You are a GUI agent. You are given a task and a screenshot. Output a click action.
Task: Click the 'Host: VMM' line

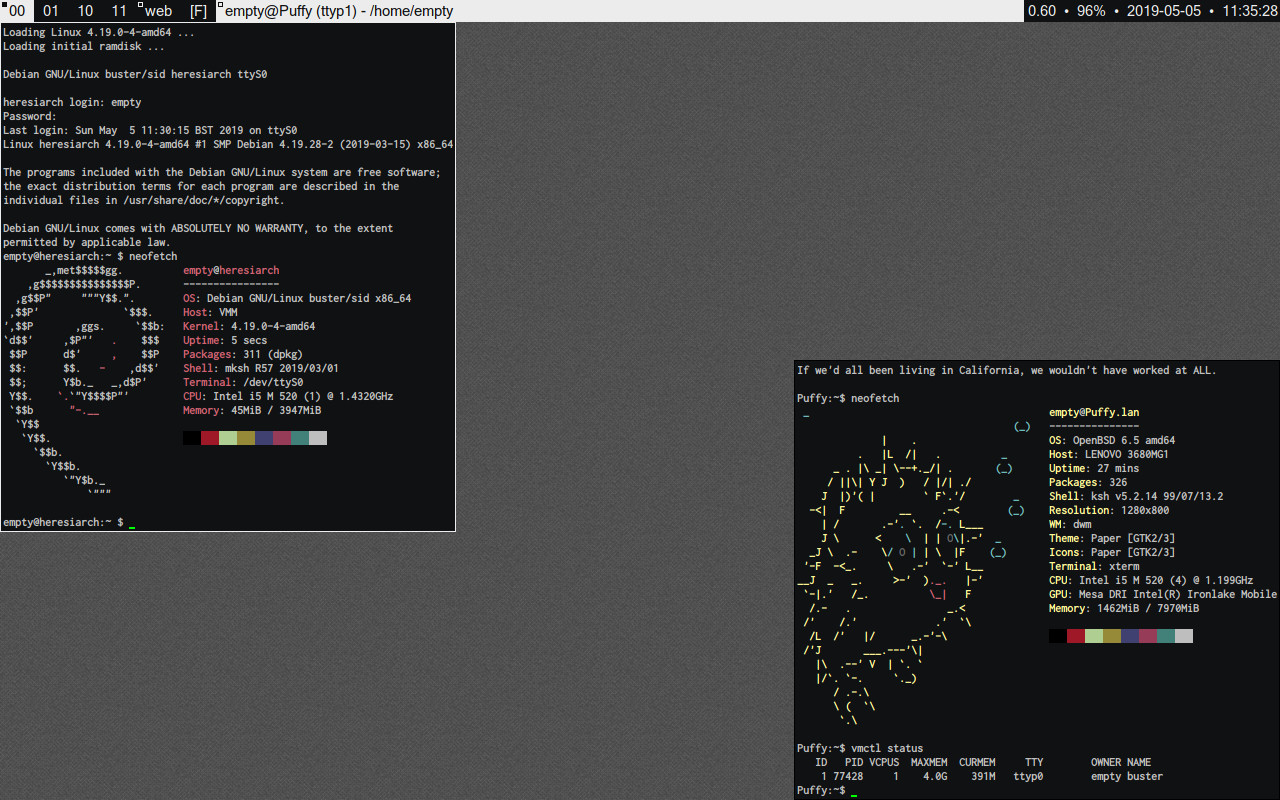click(x=210, y=312)
